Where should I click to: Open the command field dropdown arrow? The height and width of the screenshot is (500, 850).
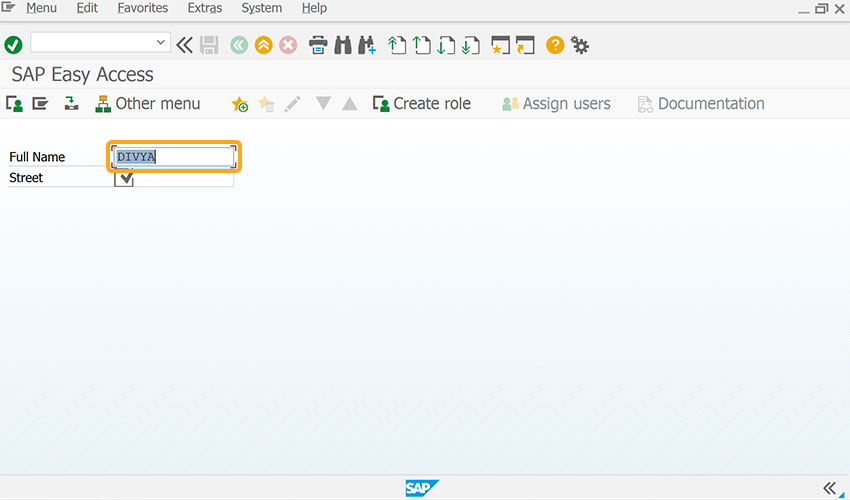160,42
